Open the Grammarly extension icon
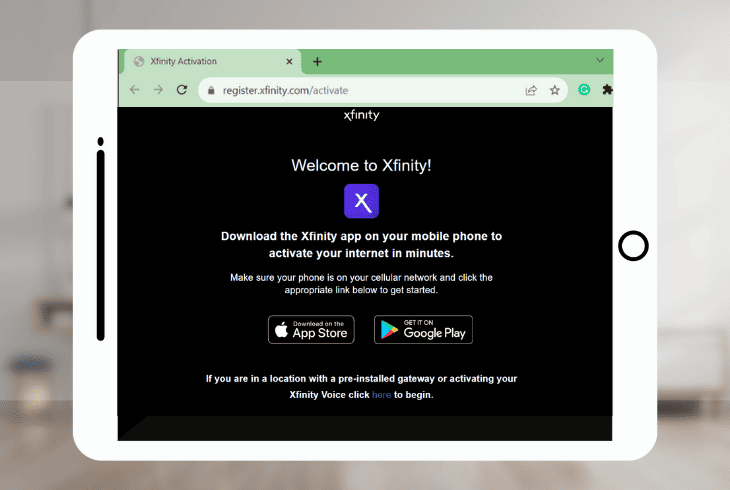 coord(584,89)
